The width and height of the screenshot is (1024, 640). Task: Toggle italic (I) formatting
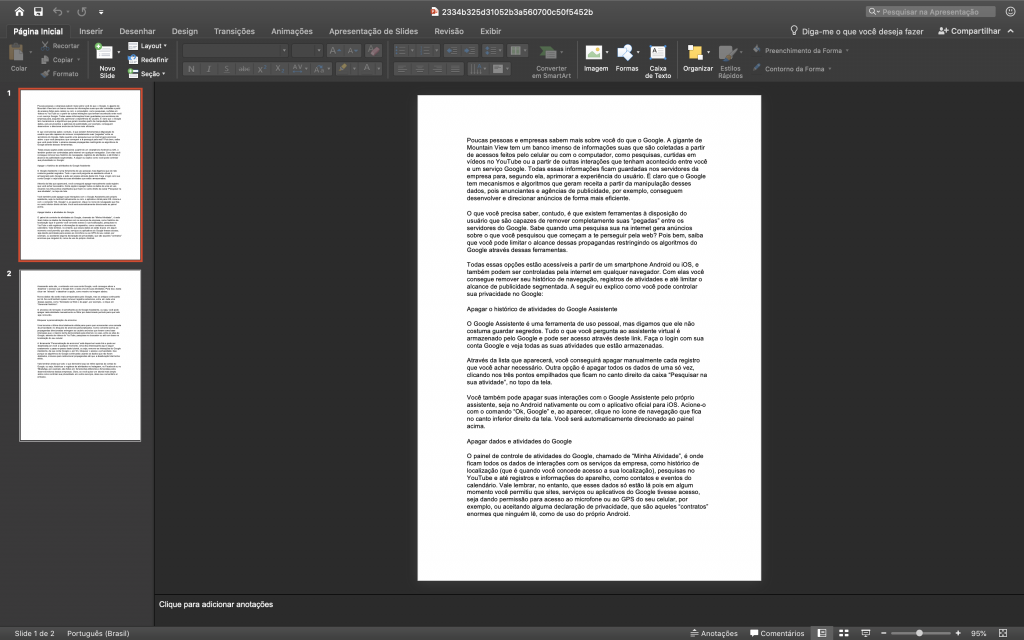coord(209,69)
